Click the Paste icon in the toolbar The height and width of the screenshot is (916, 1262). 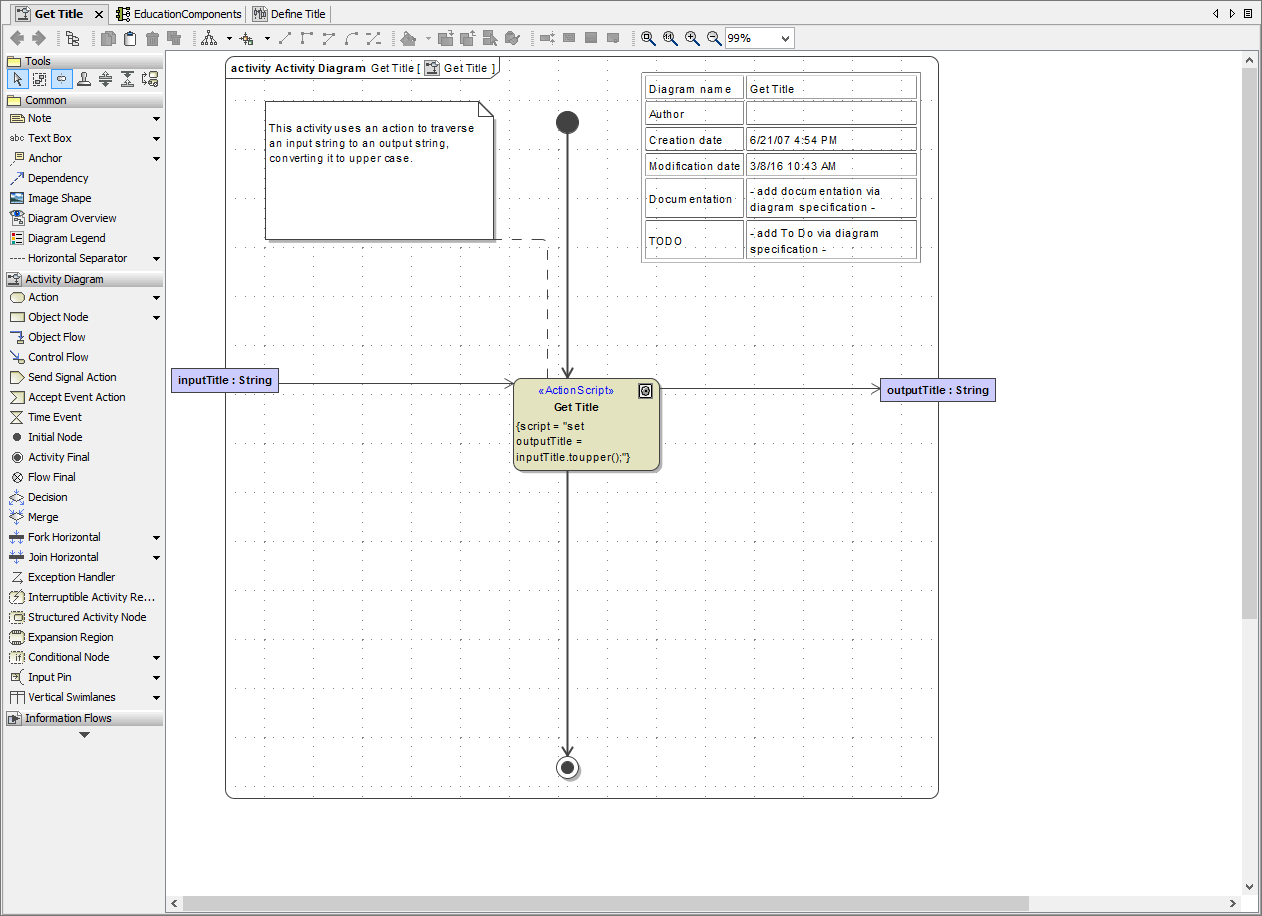coord(130,38)
